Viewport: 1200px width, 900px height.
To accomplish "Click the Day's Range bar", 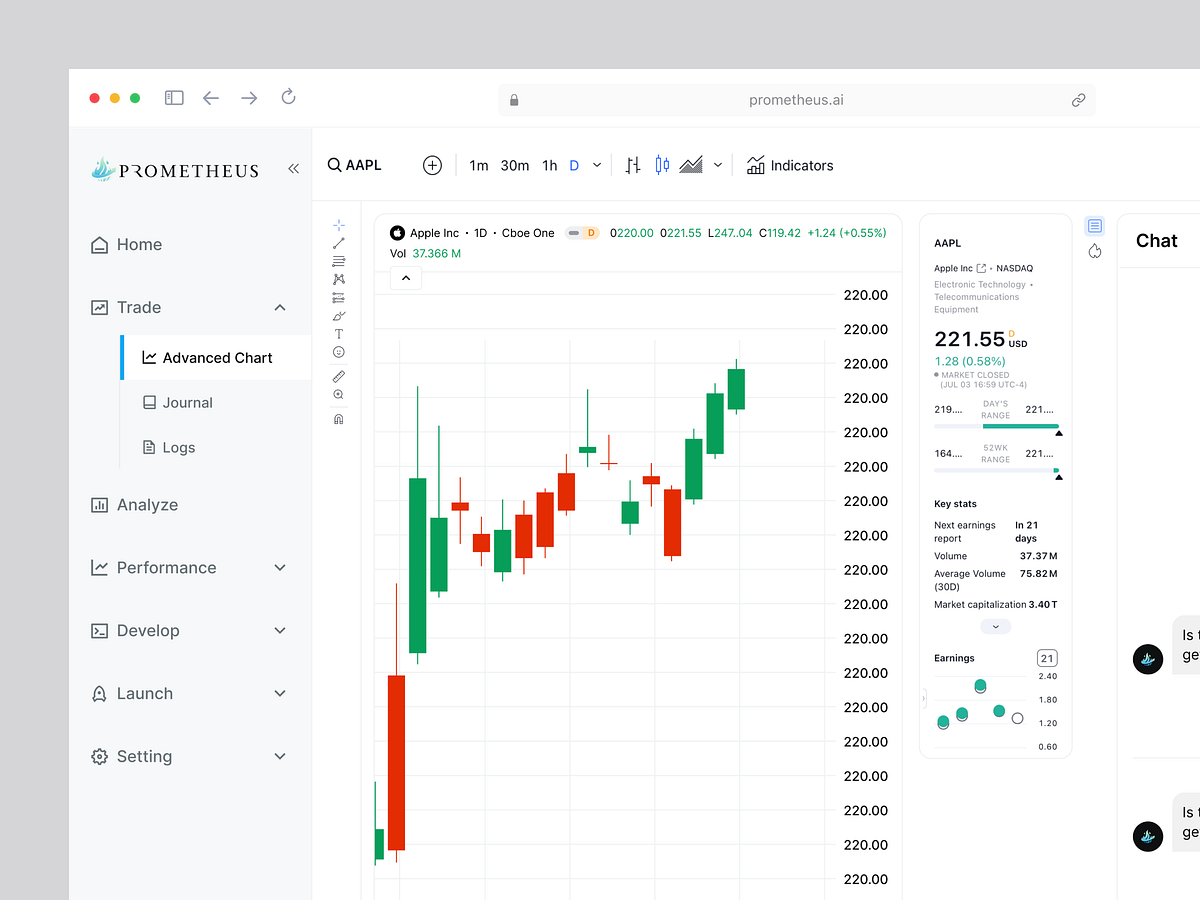I will [x=996, y=427].
